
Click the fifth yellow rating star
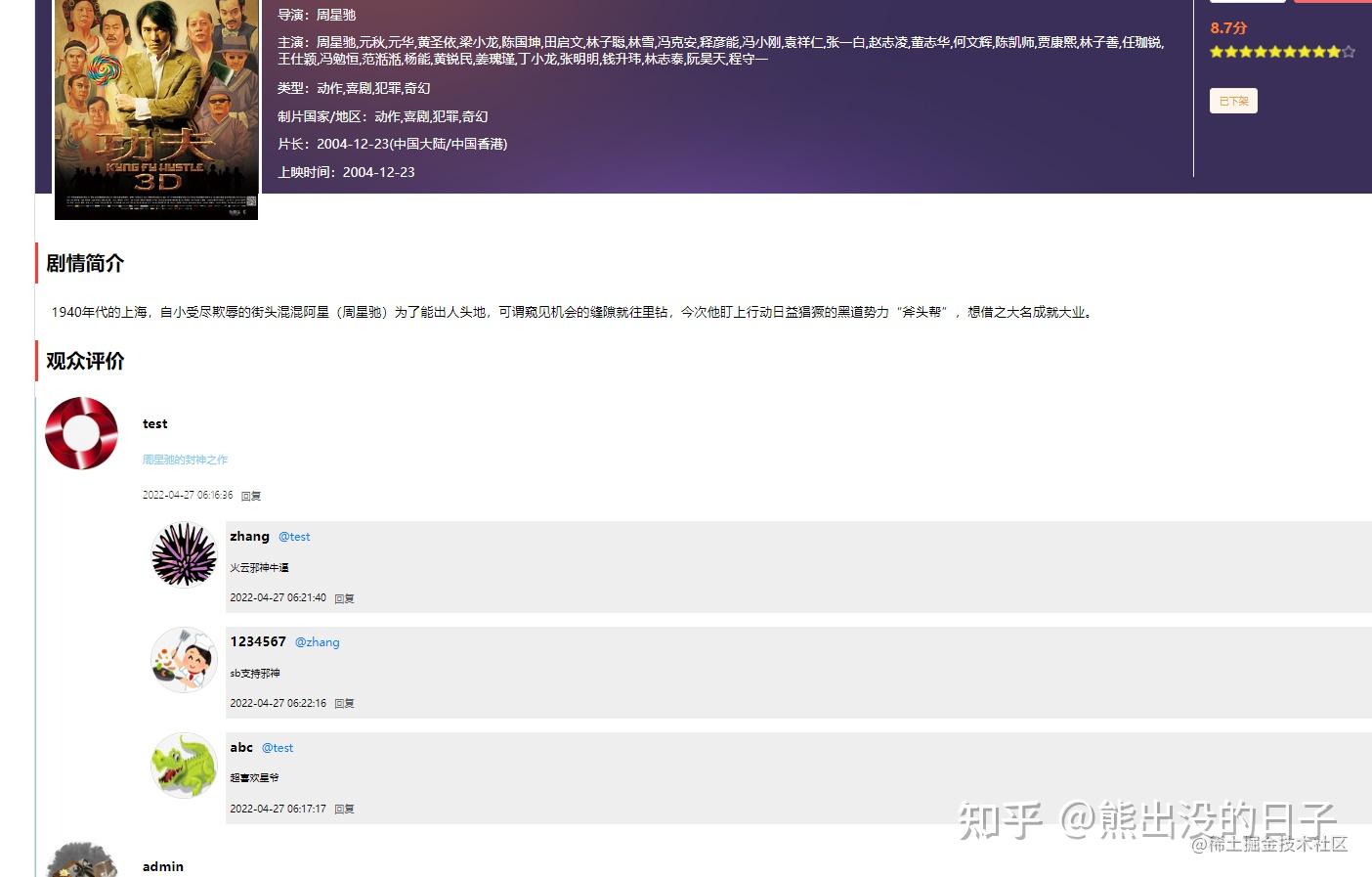[x=1276, y=52]
